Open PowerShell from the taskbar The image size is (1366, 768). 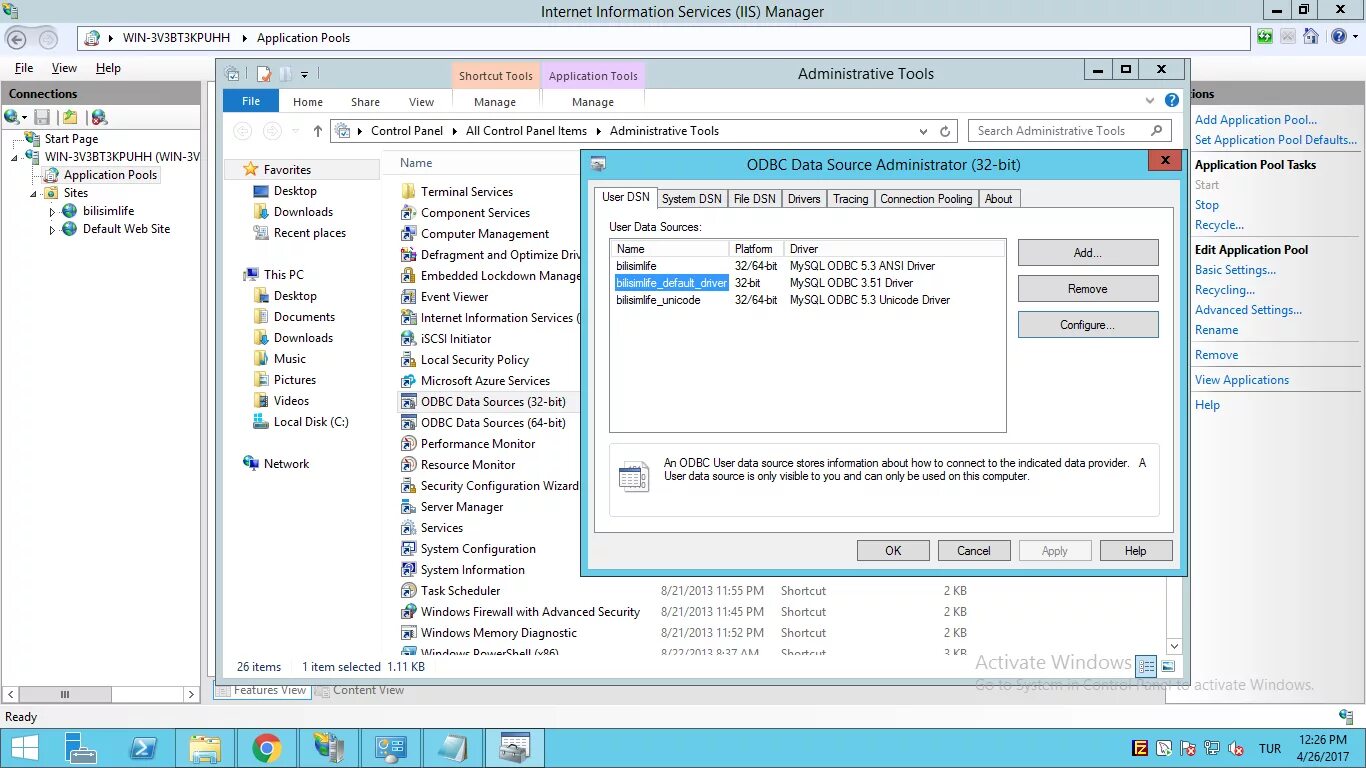point(142,748)
